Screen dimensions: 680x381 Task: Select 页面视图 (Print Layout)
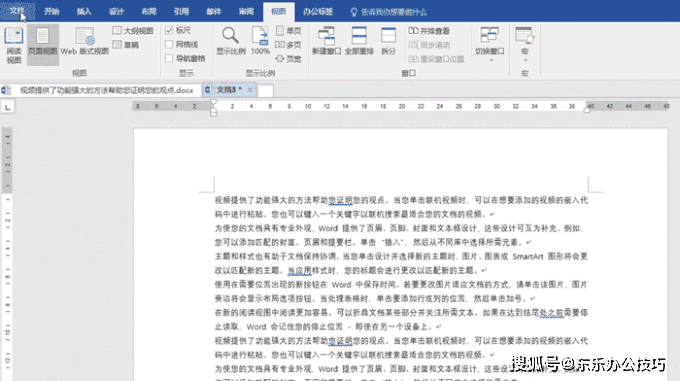tap(42, 45)
